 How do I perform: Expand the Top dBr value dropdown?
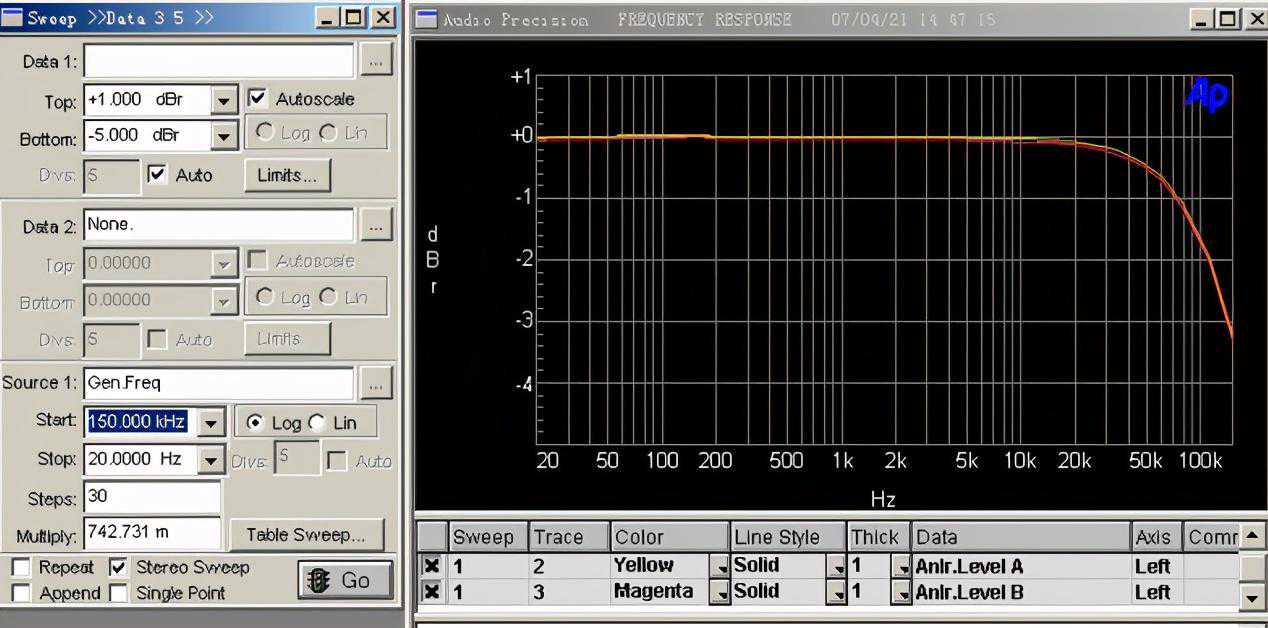[x=224, y=100]
